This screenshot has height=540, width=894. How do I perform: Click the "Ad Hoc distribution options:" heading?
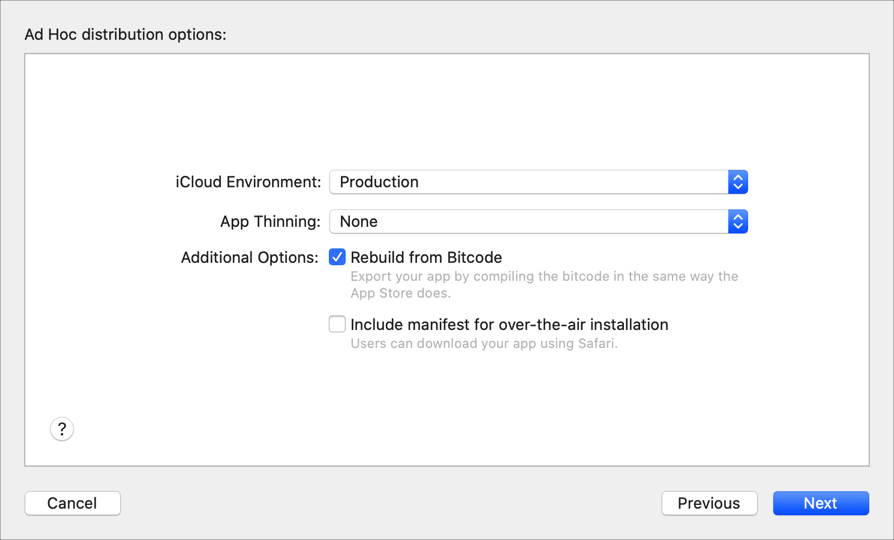point(125,35)
